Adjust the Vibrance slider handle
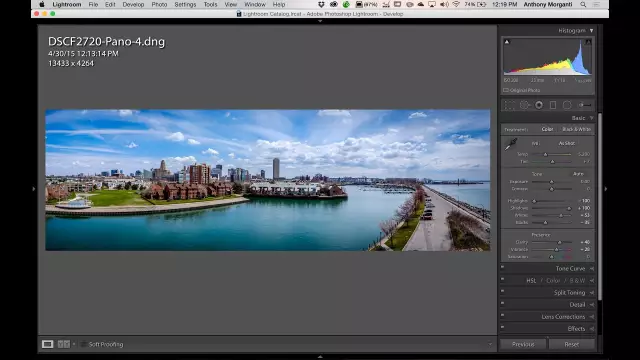 pyautogui.click(x=556, y=249)
